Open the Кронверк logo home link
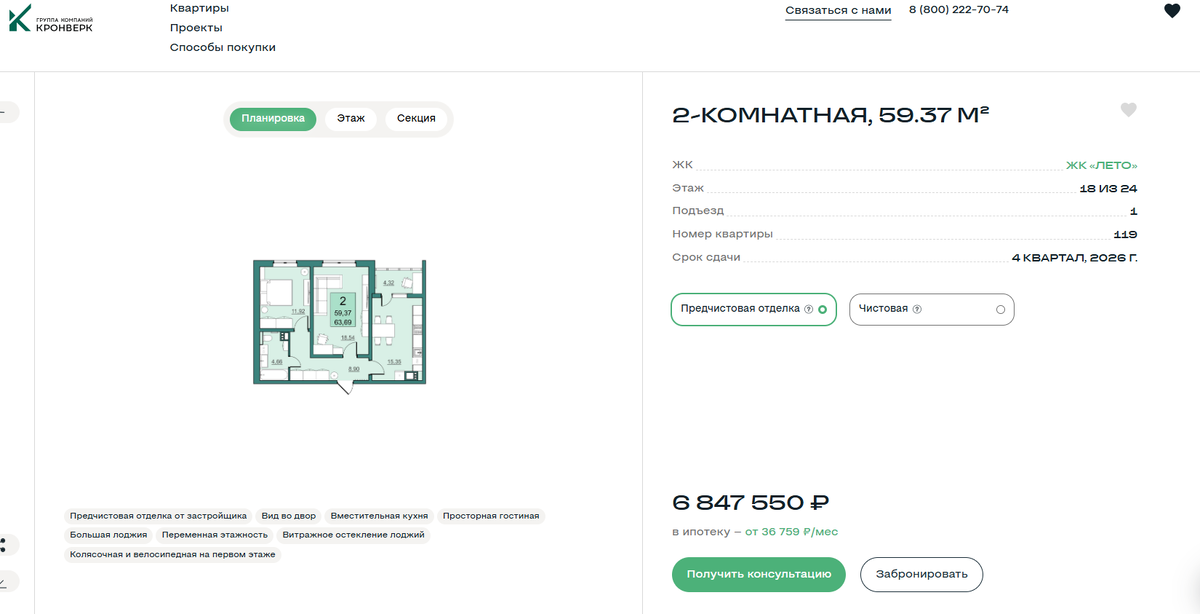1200x614 pixels. [50, 19]
